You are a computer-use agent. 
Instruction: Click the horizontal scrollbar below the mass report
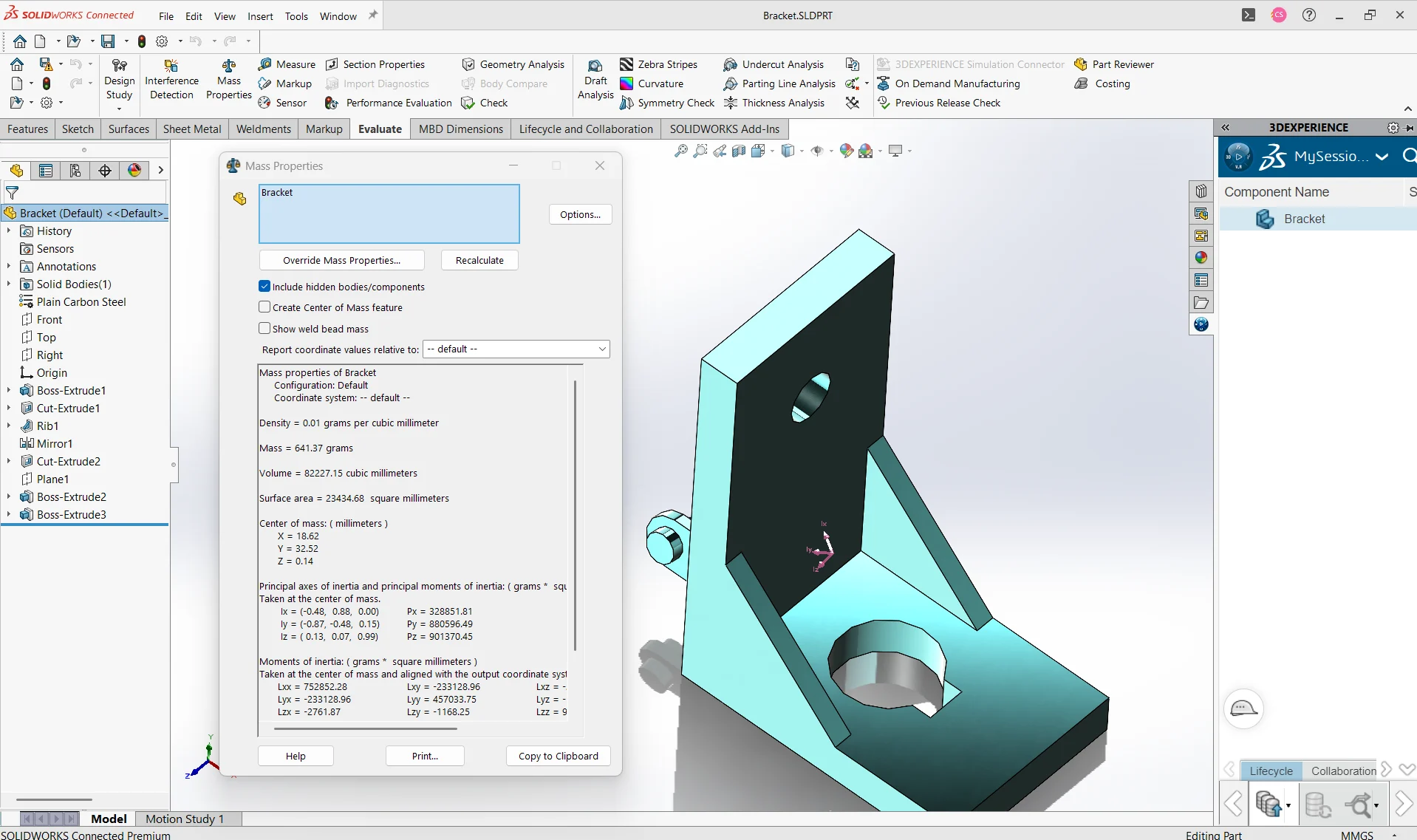tap(366, 728)
